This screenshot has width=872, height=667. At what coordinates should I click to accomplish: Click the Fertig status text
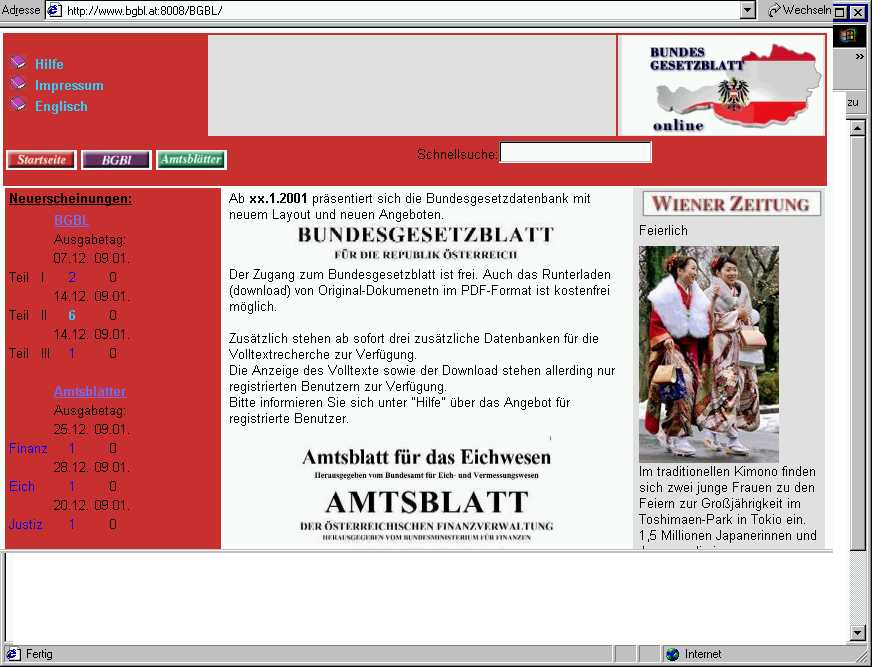39,654
